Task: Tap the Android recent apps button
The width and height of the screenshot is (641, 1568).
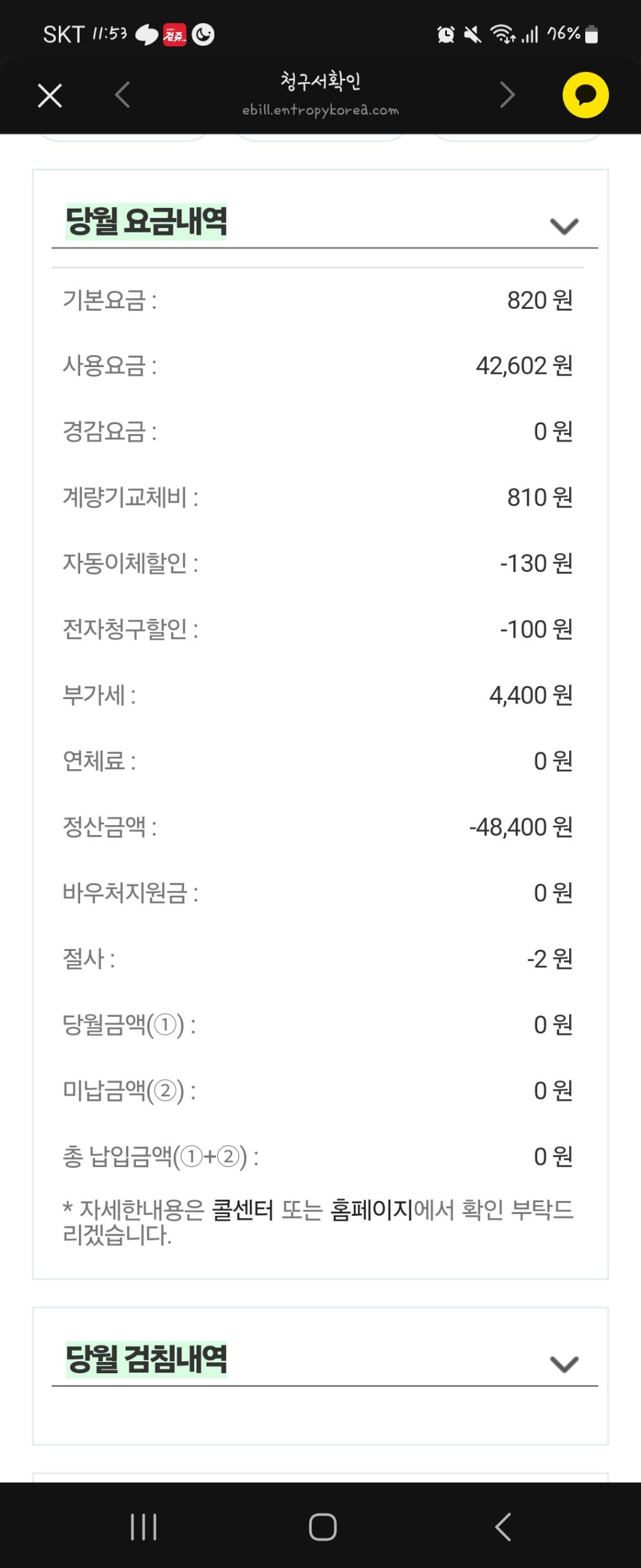Action: pos(143,1527)
